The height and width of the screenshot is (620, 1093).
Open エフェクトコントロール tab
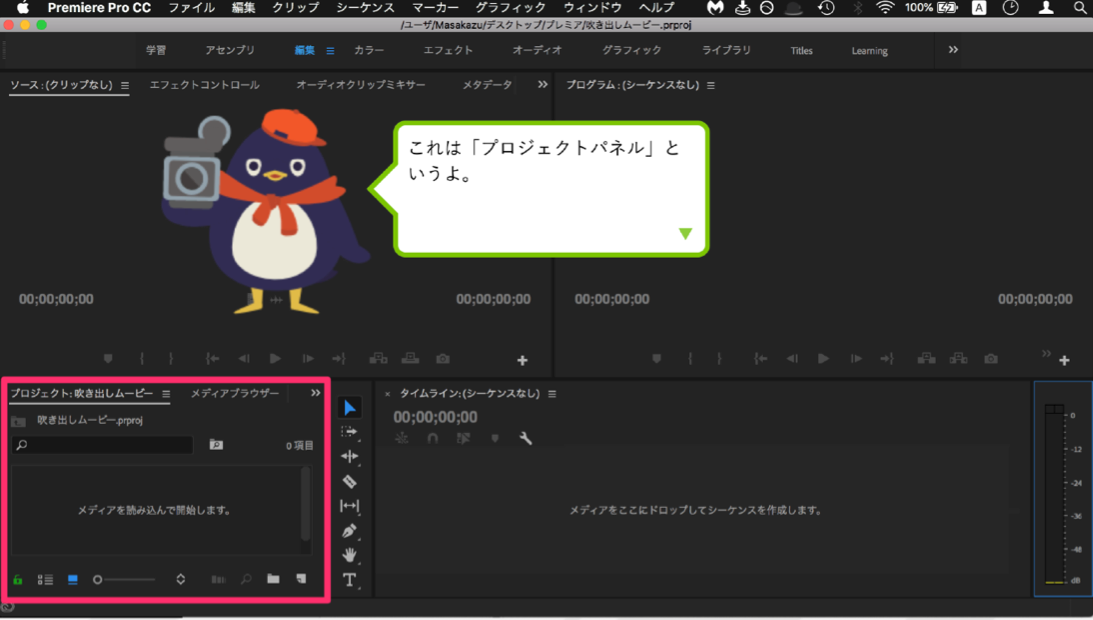coord(204,84)
